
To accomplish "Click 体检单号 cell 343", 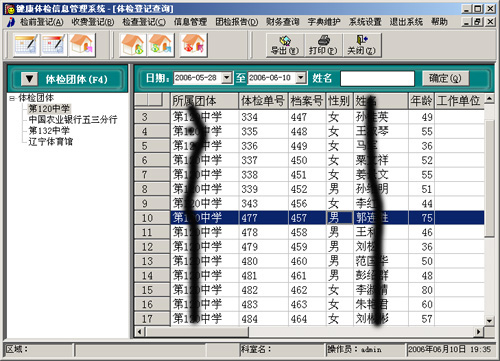I will tap(263, 203).
